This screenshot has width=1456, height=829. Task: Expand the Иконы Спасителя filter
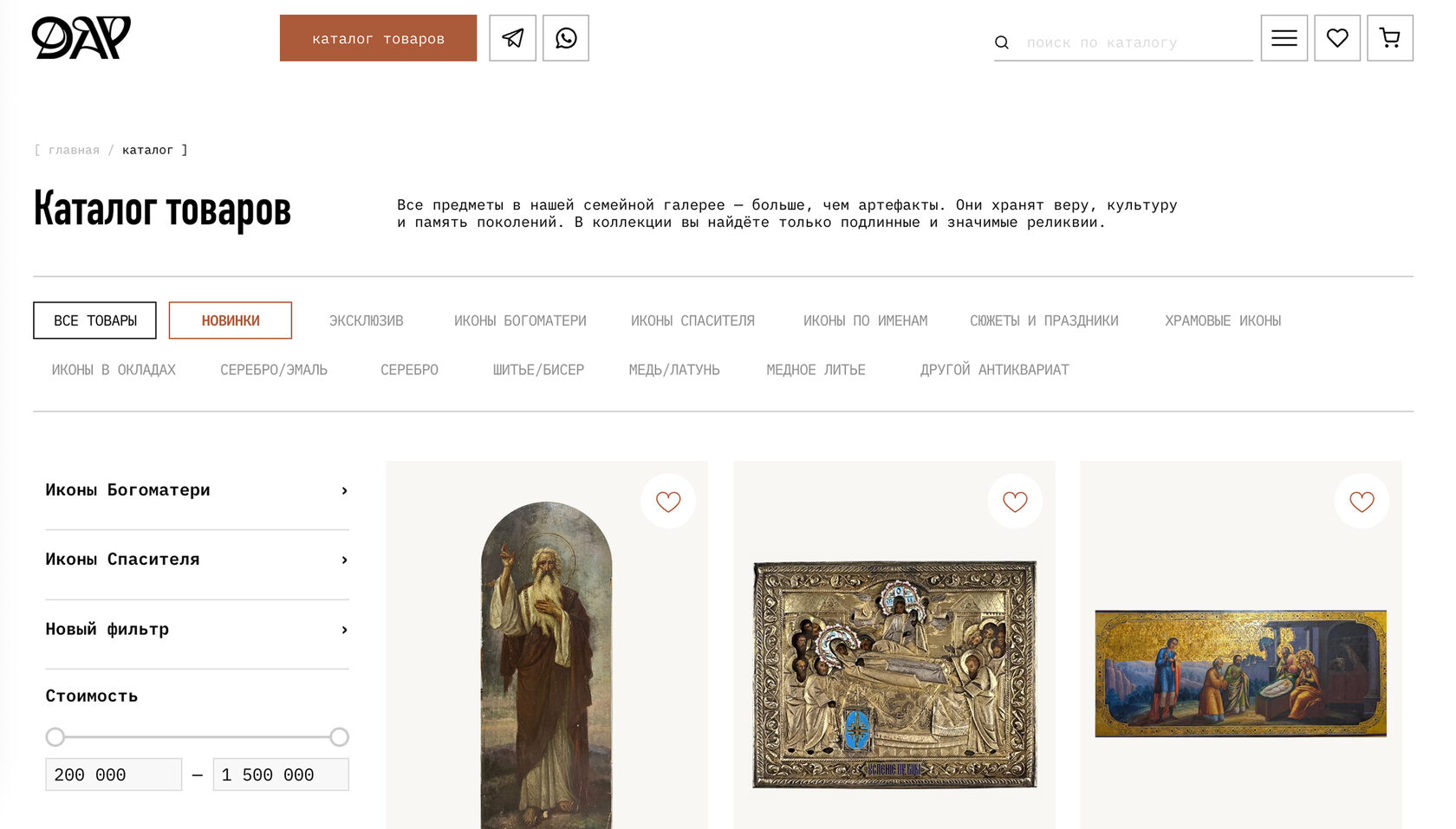click(x=197, y=560)
